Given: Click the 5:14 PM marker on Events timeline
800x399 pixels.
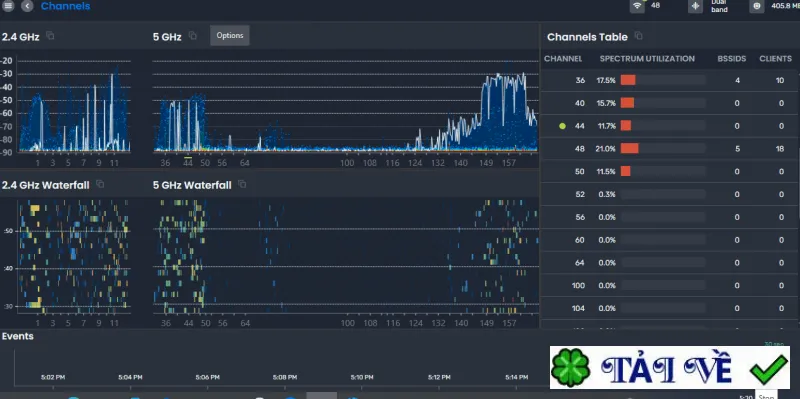Looking at the screenshot, I should click(x=517, y=378).
